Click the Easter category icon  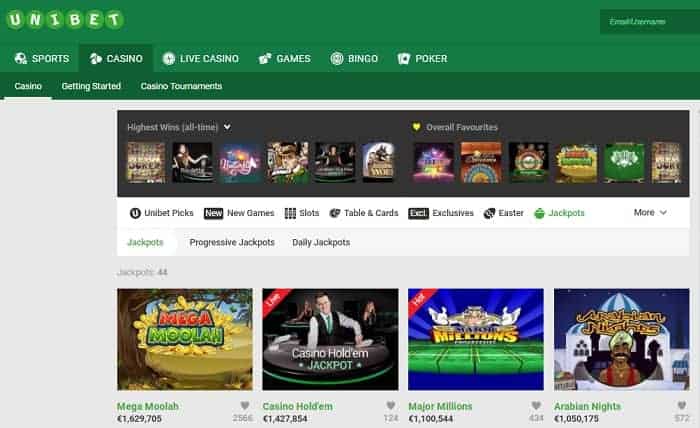[489, 213]
